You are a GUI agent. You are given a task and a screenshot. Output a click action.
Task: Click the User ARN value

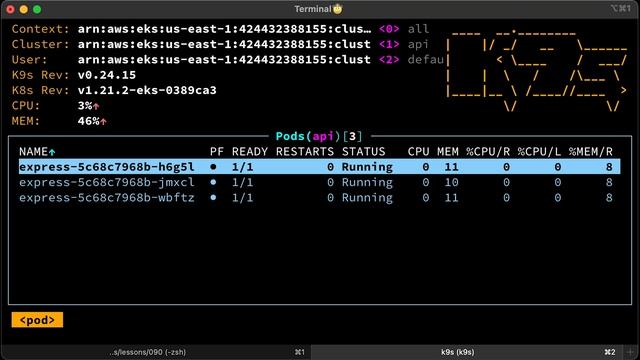[224, 60]
